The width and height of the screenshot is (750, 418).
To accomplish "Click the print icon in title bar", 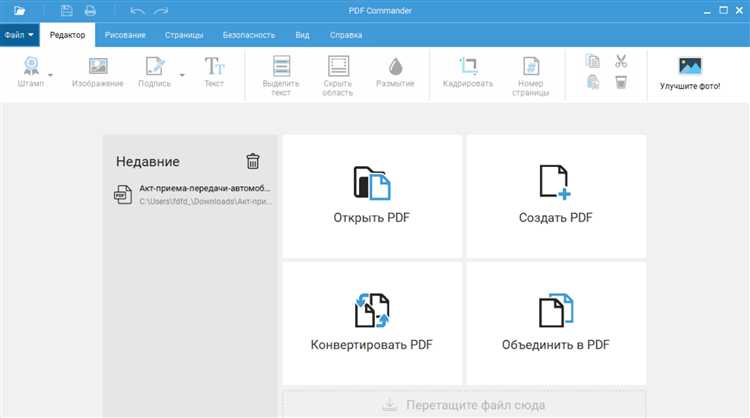I will pyautogui.click(x=90, y=11).
